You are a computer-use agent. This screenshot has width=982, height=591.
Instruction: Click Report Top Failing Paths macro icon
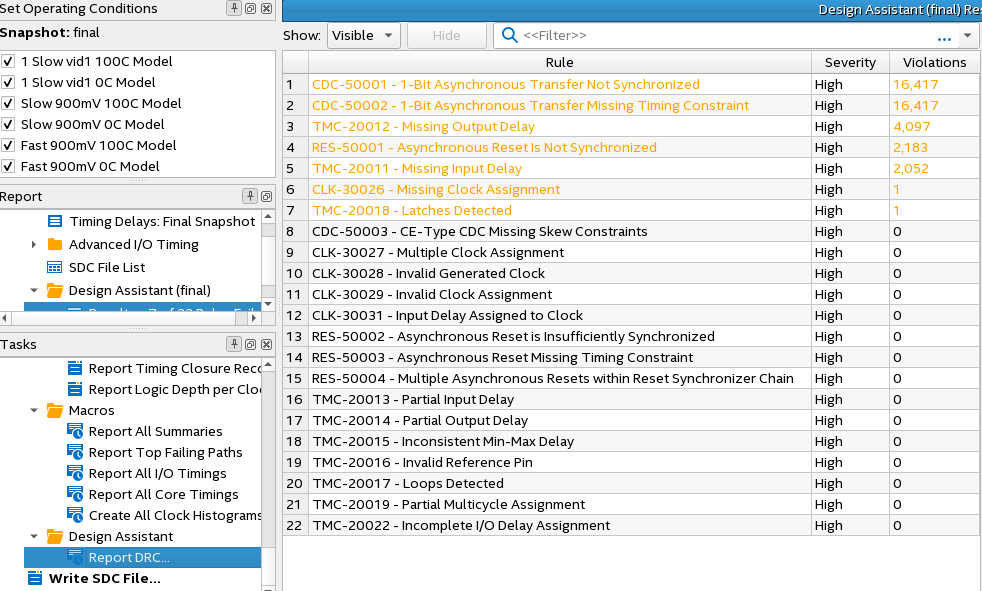pyautogui.click(x=75, y=452)
